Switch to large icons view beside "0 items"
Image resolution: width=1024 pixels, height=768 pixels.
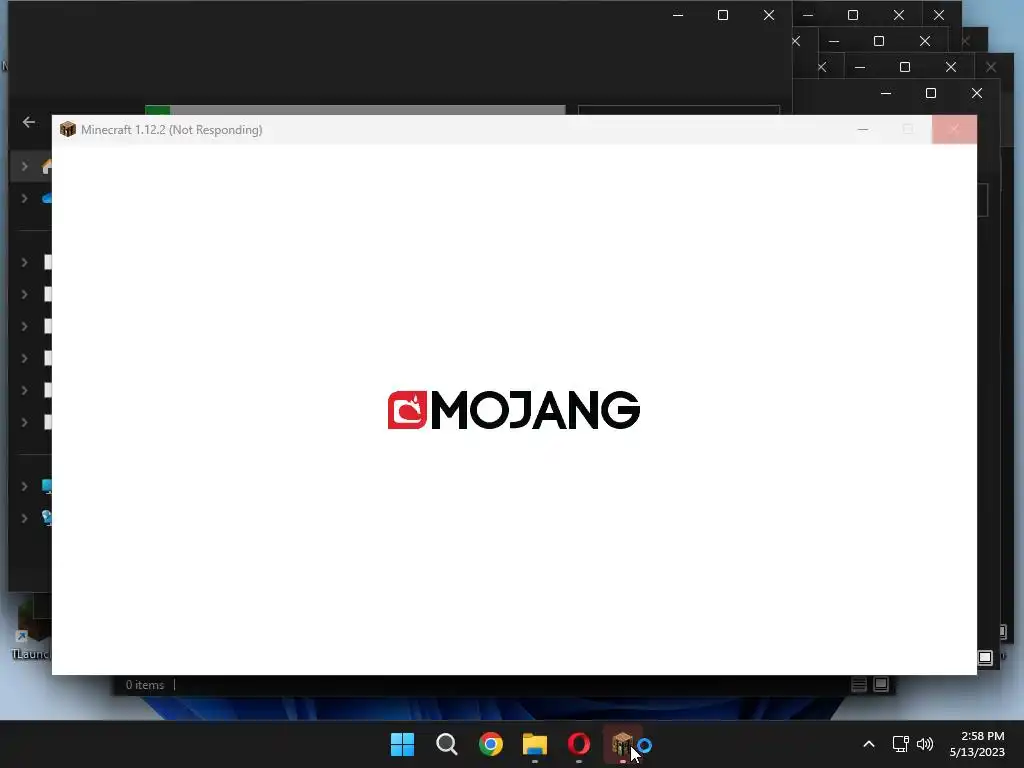[881, 684]
